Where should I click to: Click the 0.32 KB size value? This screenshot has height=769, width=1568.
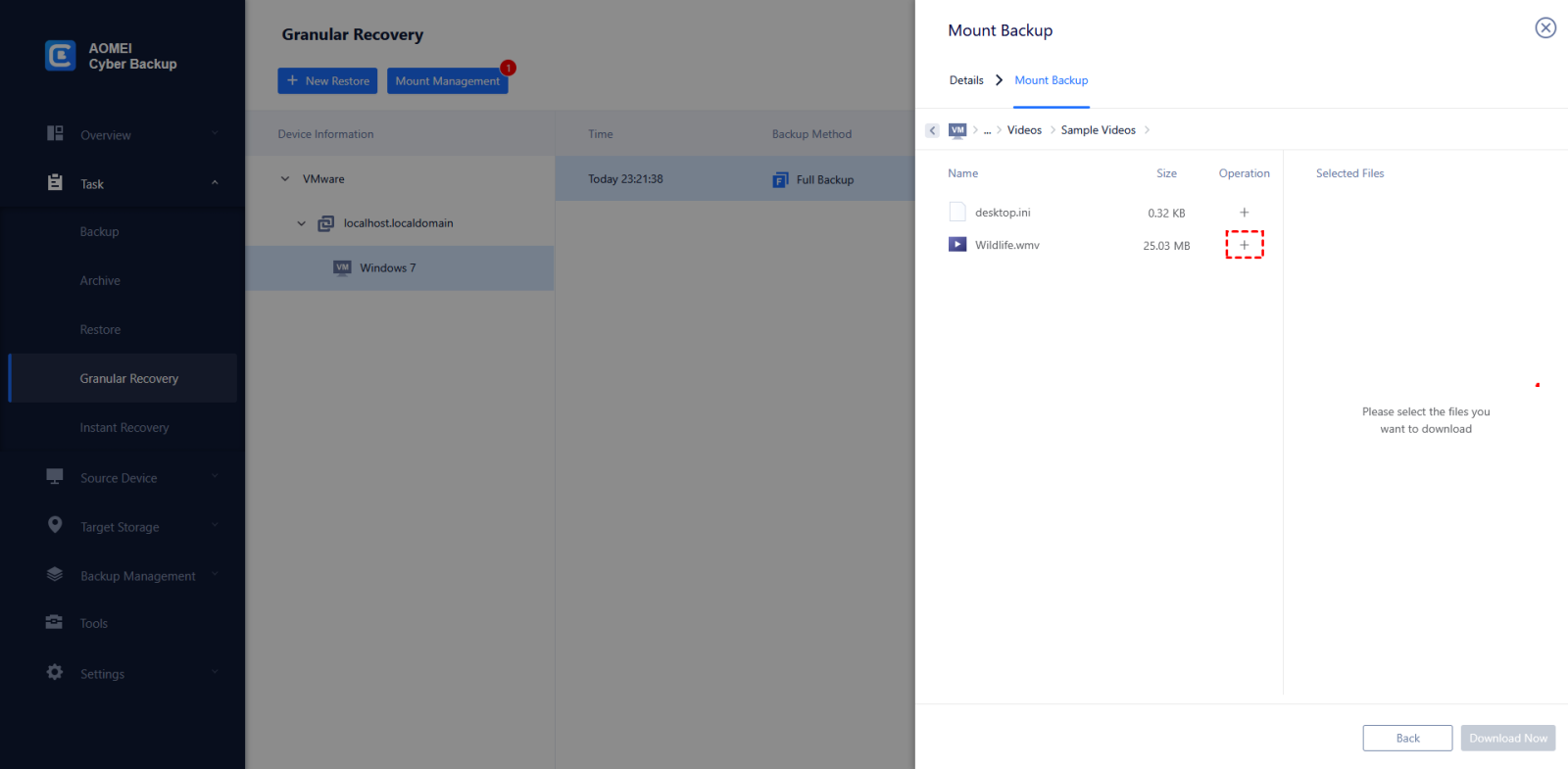(1166, 214)
